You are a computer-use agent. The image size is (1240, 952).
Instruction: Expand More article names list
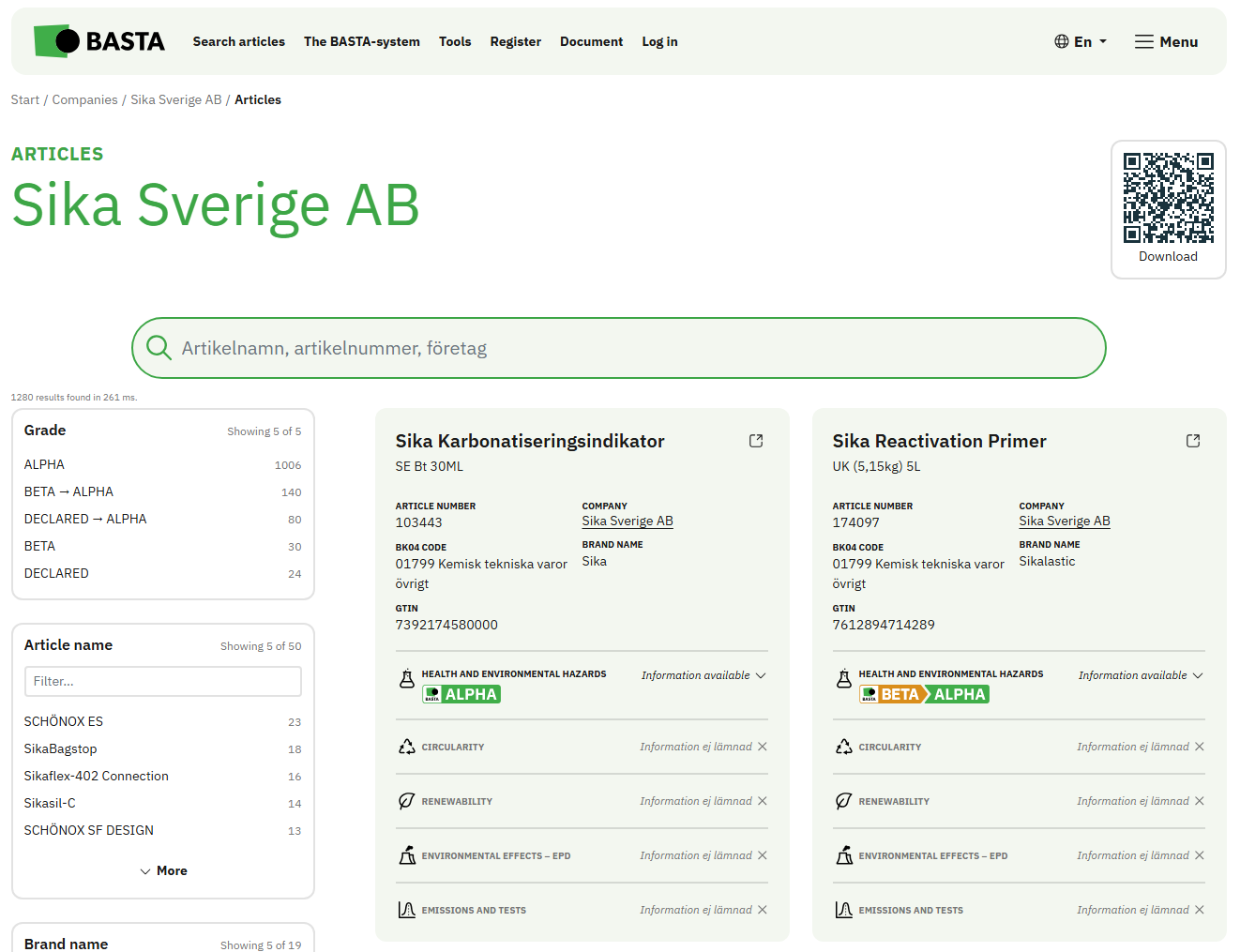tap(163, 870)
